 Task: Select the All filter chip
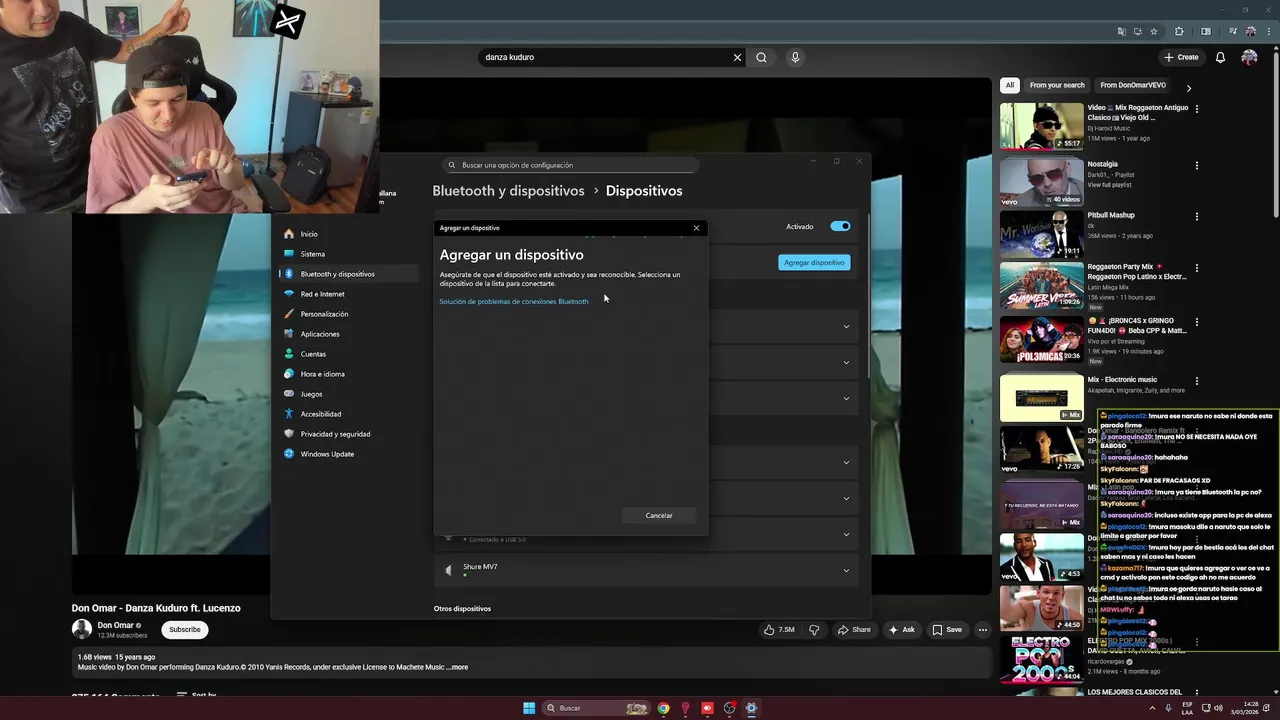[1010, 86]
